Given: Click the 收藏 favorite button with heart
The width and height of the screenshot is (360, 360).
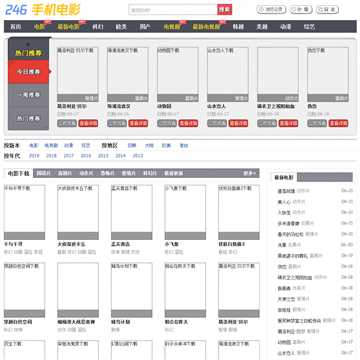Looking at the screenshot, I should pyautogui.click(x=301, y=10).
